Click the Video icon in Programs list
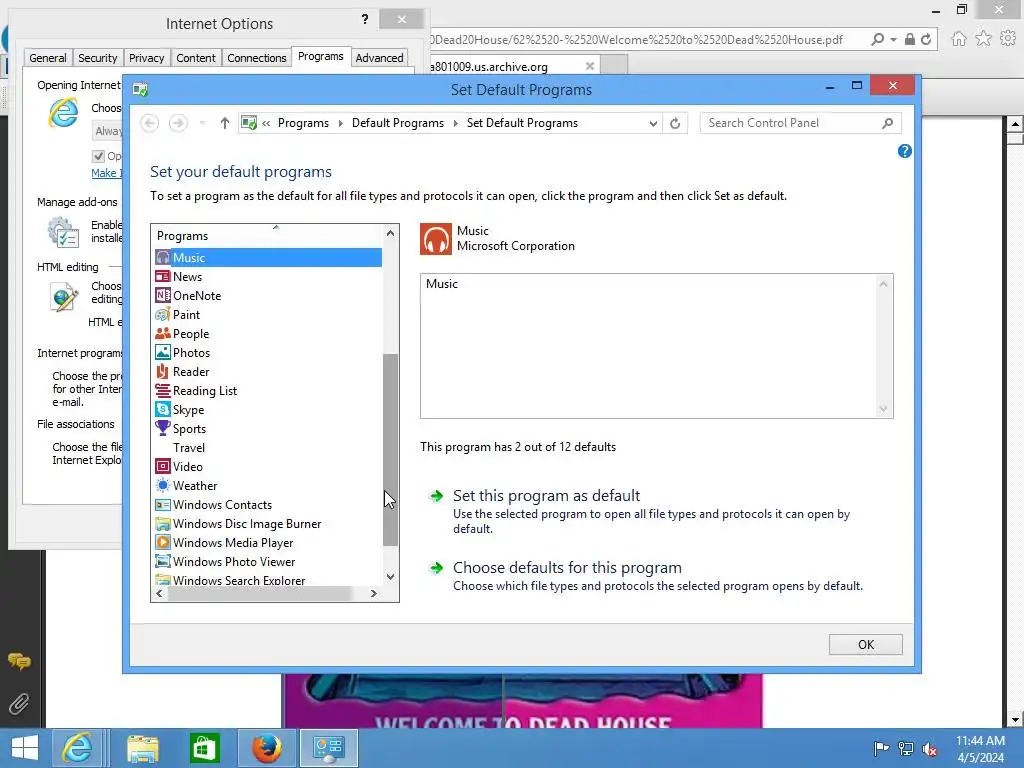 tap(163, 466)
